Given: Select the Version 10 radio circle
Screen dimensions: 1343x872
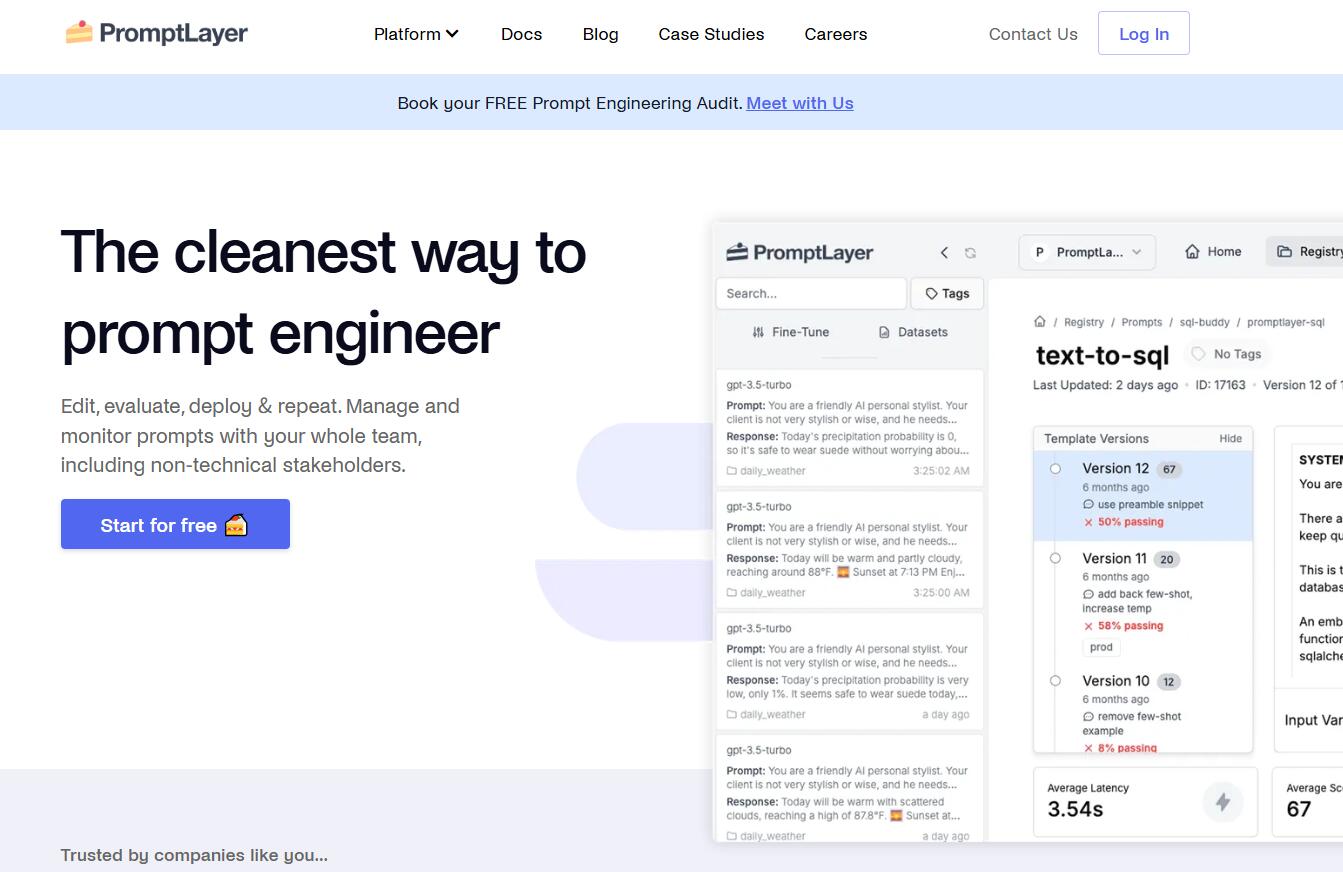Looking at the screenshot, I should click(x=1055, y=680).
